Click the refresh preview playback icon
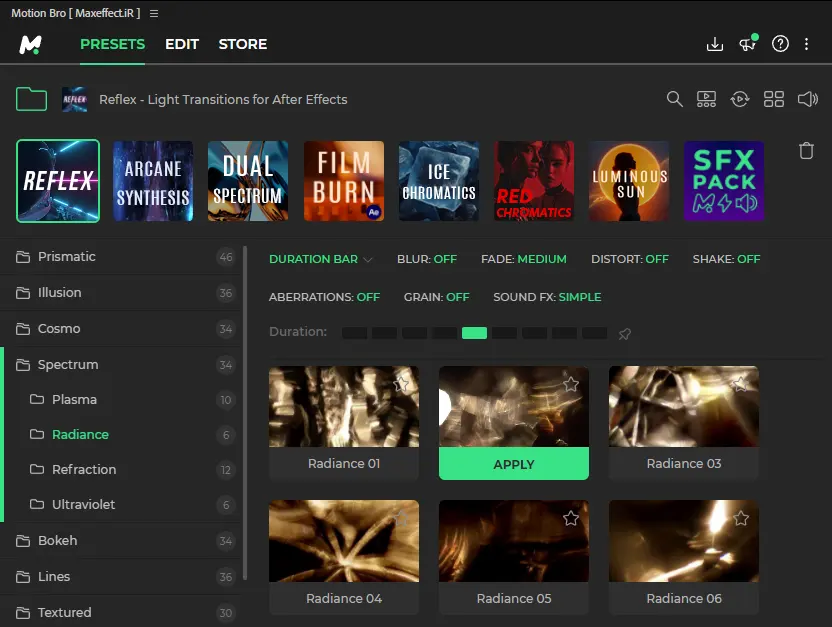The height and width of the screenshot is (627, 832). [740, 99]
